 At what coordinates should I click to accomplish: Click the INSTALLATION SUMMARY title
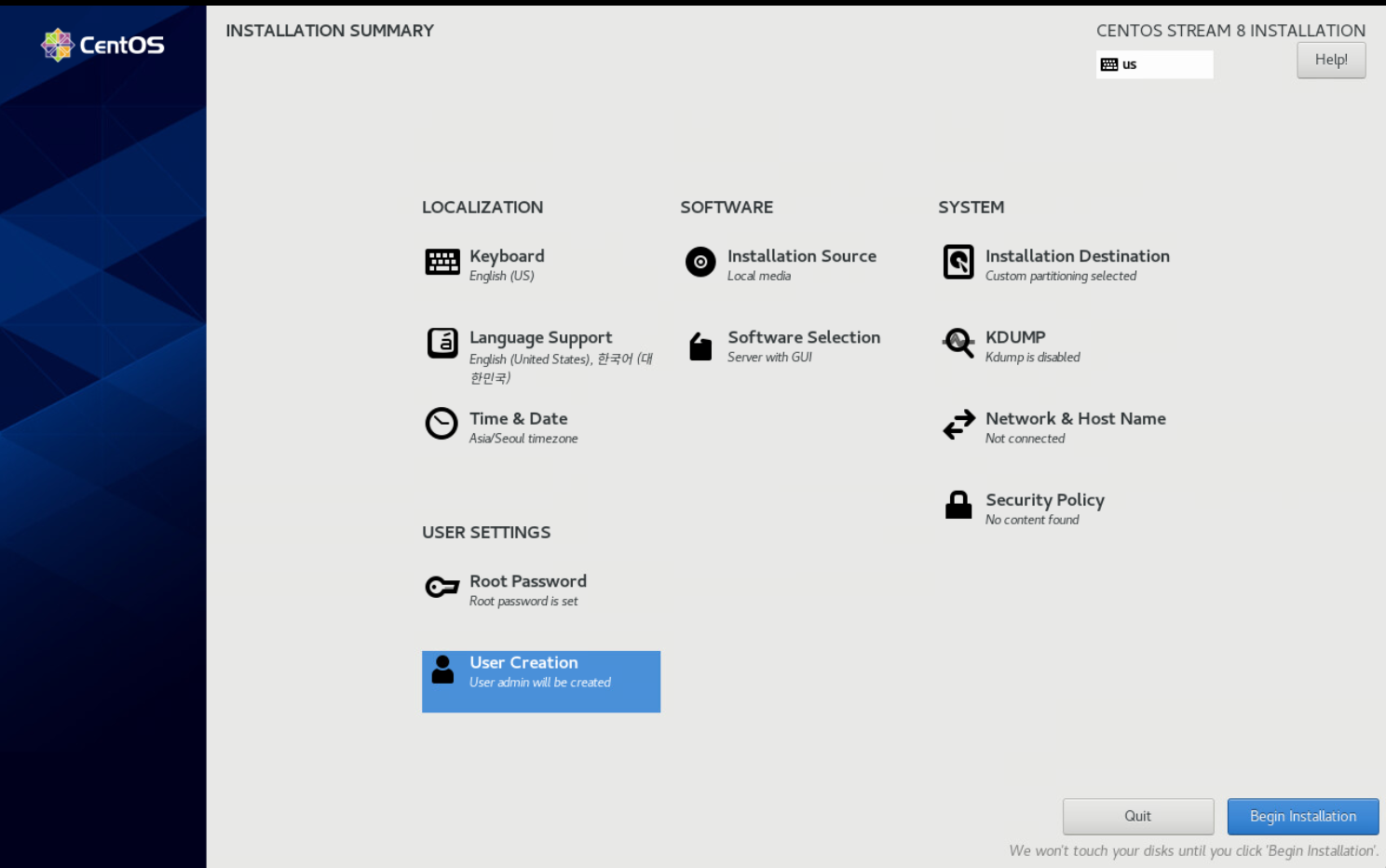(330, 31)
